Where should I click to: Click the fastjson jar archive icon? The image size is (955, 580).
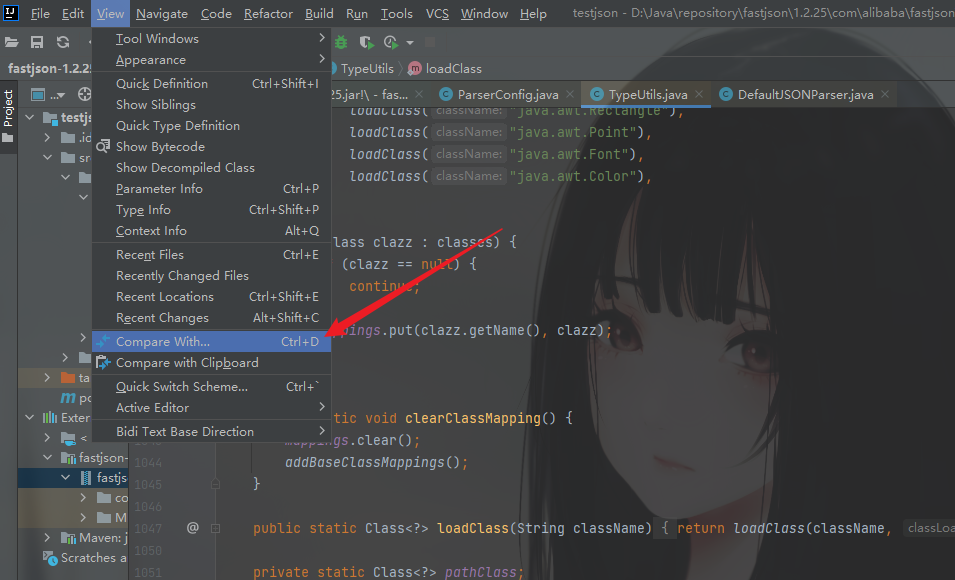(x=86, y=478)
